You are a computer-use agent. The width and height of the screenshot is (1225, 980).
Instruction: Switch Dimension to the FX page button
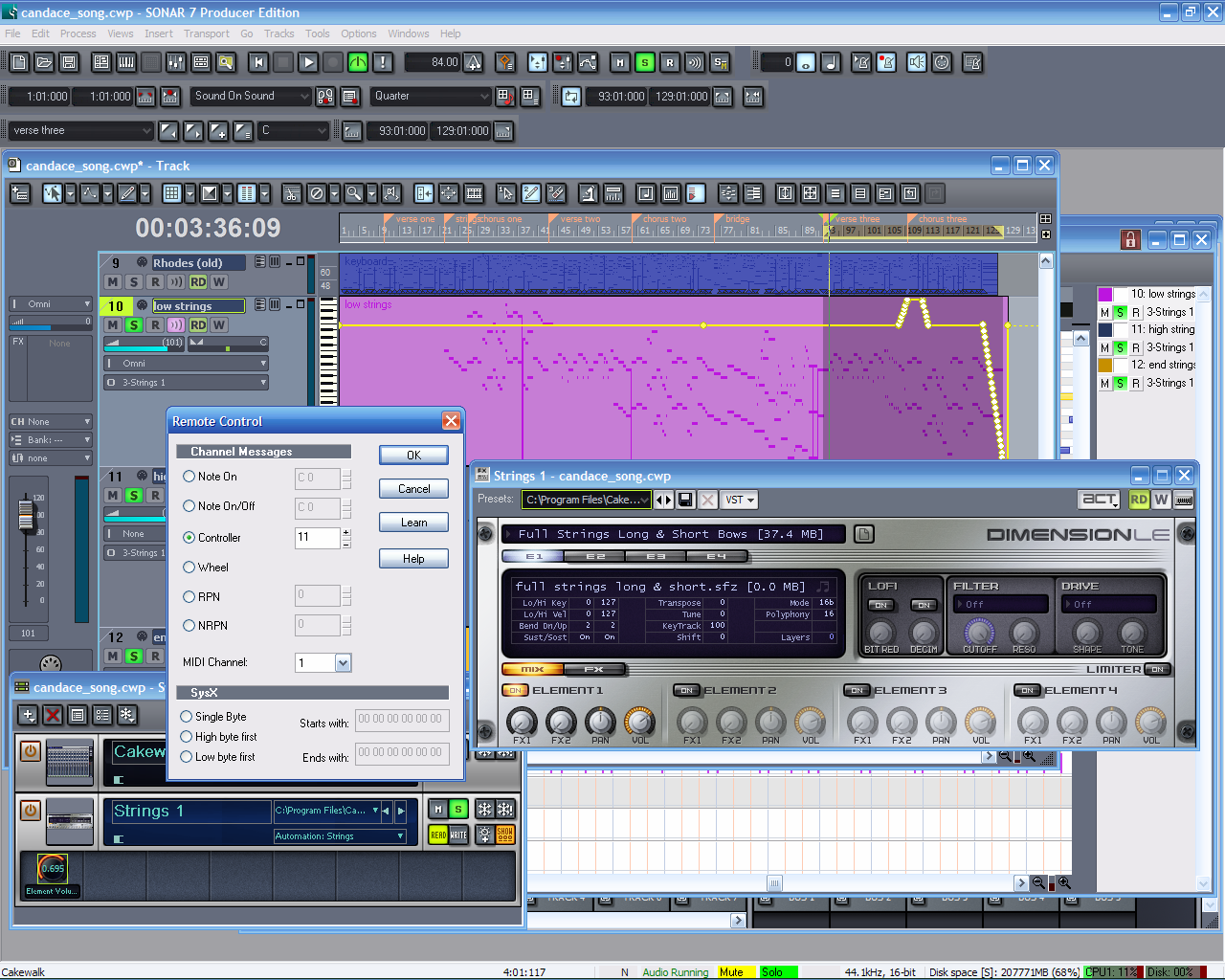click(594, 669)
